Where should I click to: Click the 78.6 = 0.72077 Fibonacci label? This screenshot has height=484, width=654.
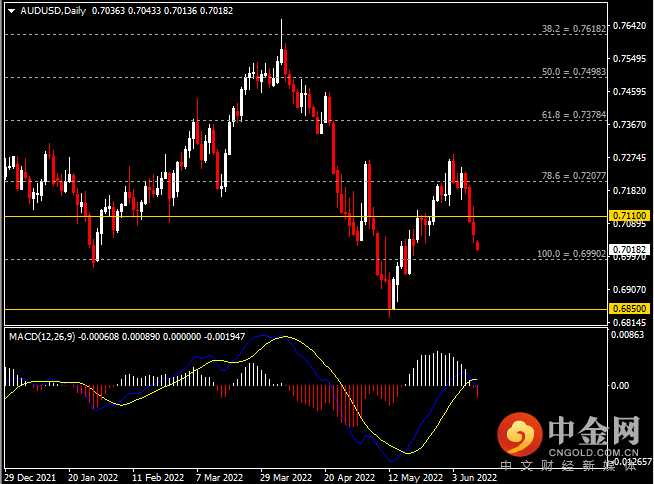pos(574,176)
